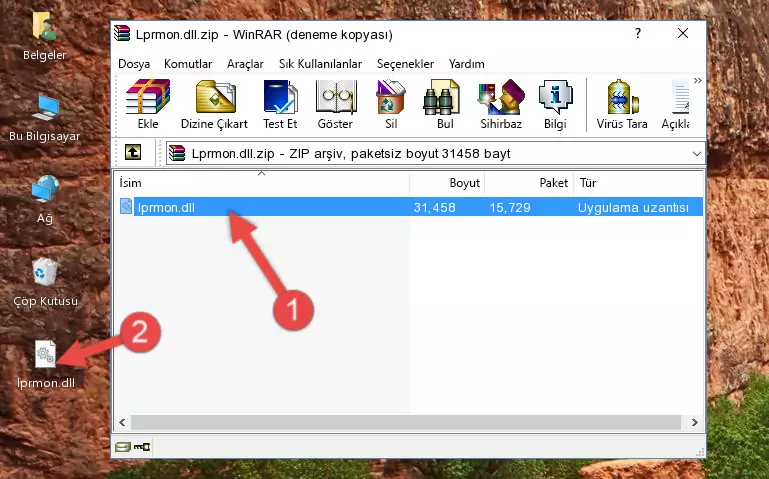This screenshot has width=769, height=479.
Task: Expand hidden toolbar items chevron
Action: point(698,80)
